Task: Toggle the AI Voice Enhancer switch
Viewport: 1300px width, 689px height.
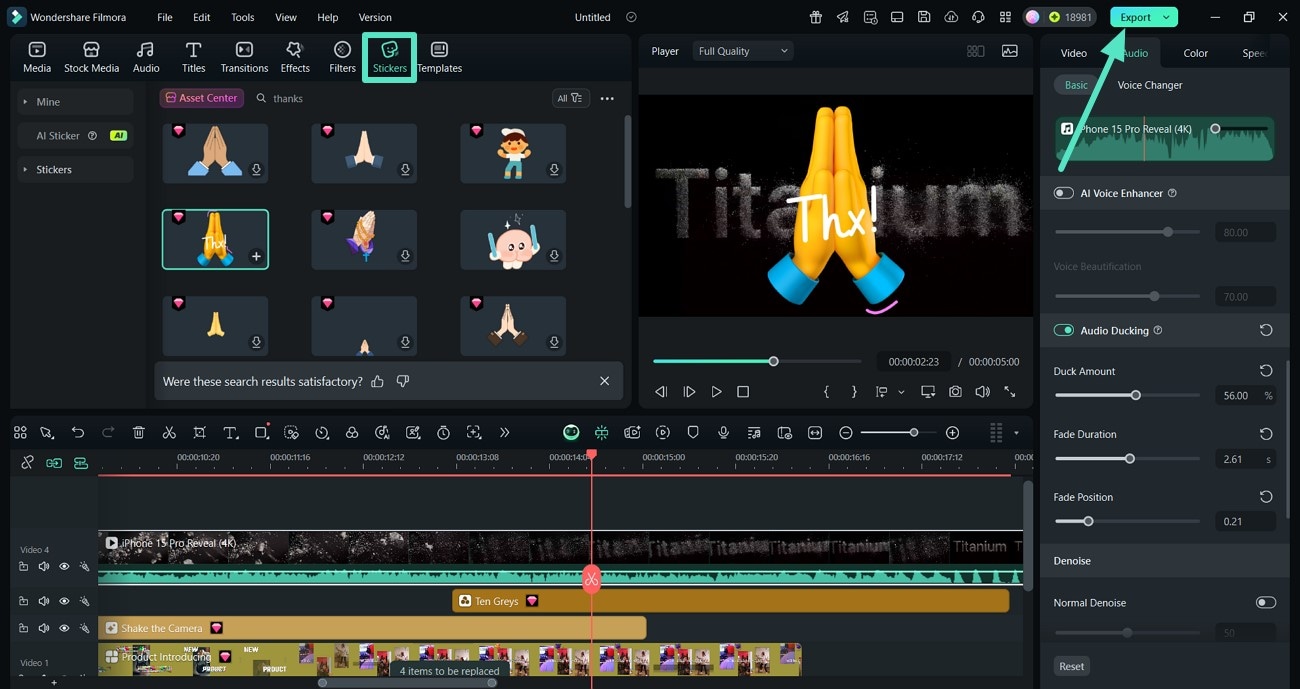Action: coord(1064,193)
